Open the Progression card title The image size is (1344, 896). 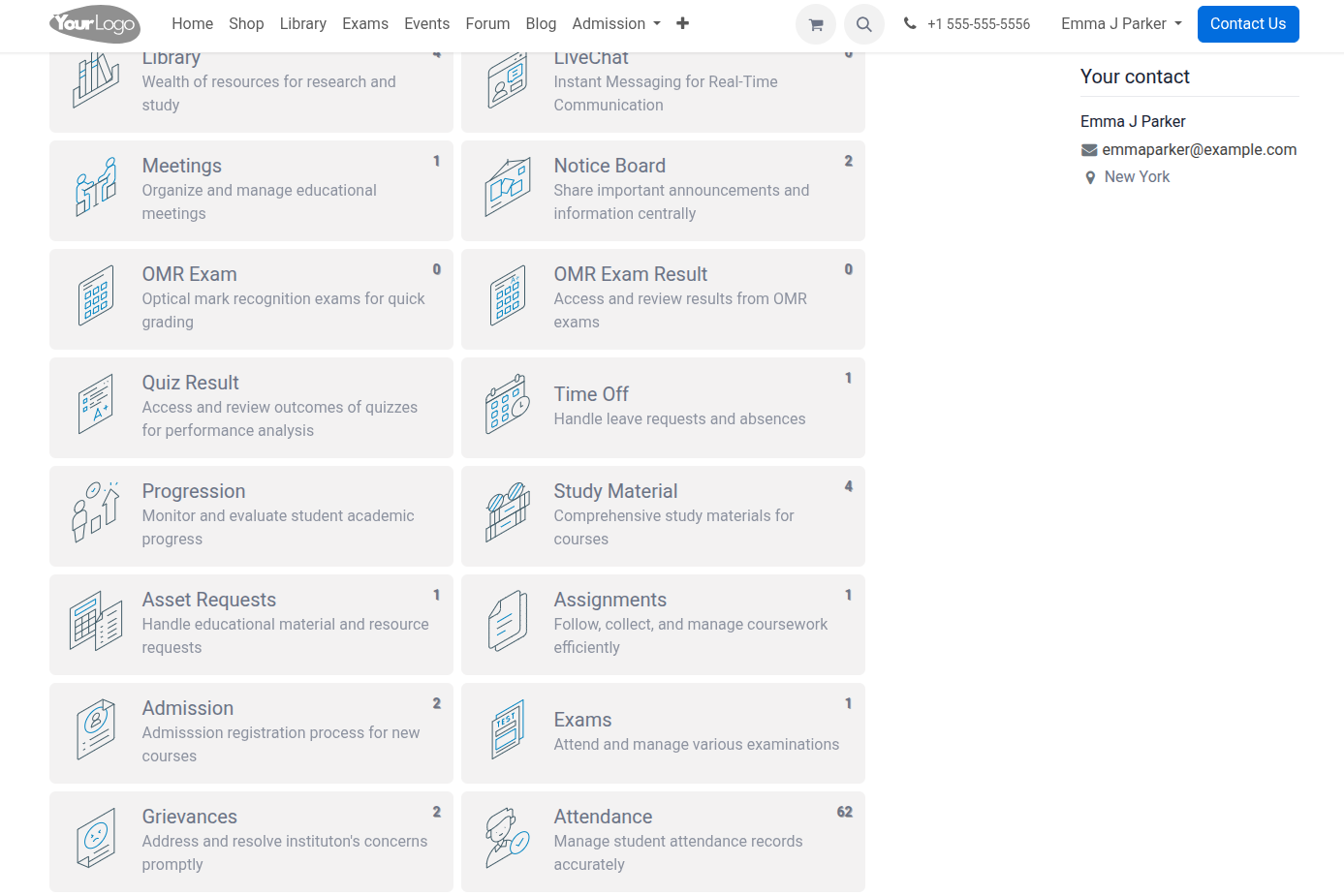point(194,491)
